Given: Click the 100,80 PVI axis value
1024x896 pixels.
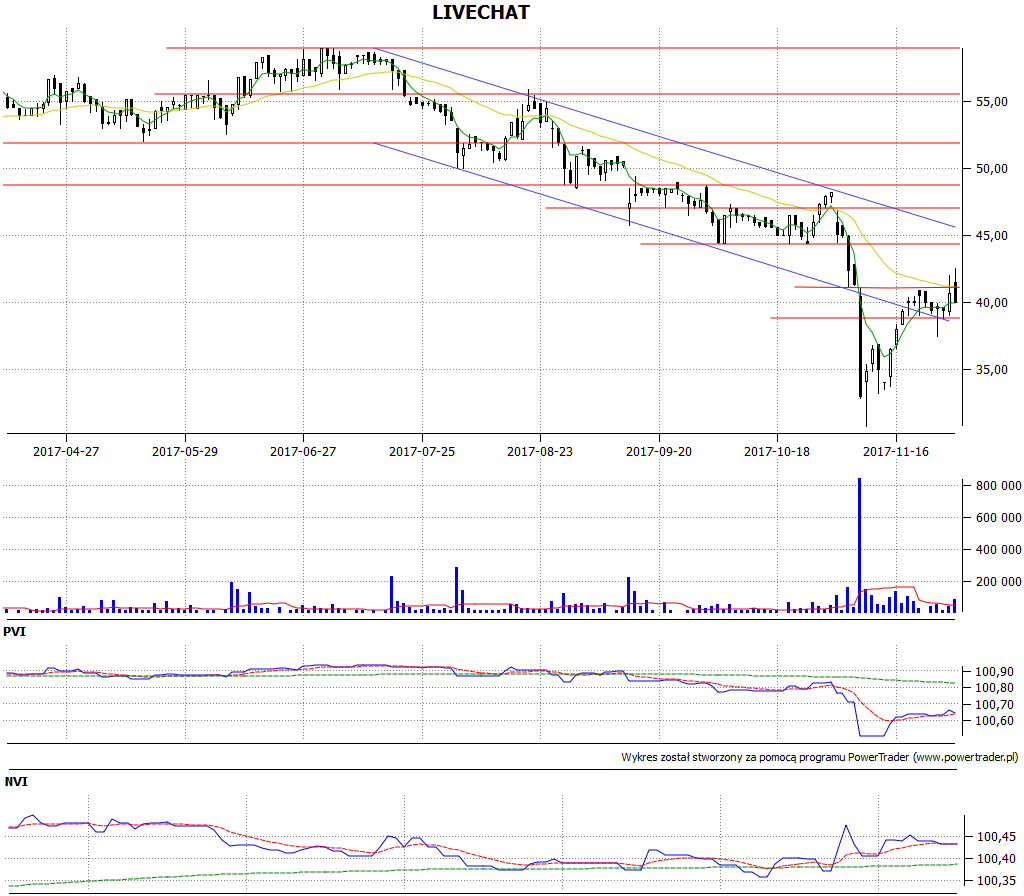Looking at the screenshot, I should point(995,688).
